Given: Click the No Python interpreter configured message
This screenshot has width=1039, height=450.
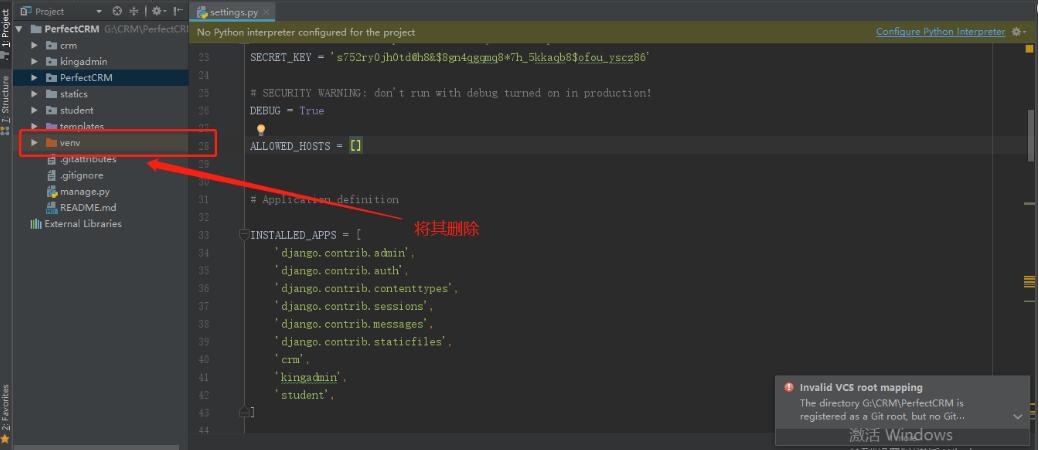Looking at the screenshot, I should [306, 32].
